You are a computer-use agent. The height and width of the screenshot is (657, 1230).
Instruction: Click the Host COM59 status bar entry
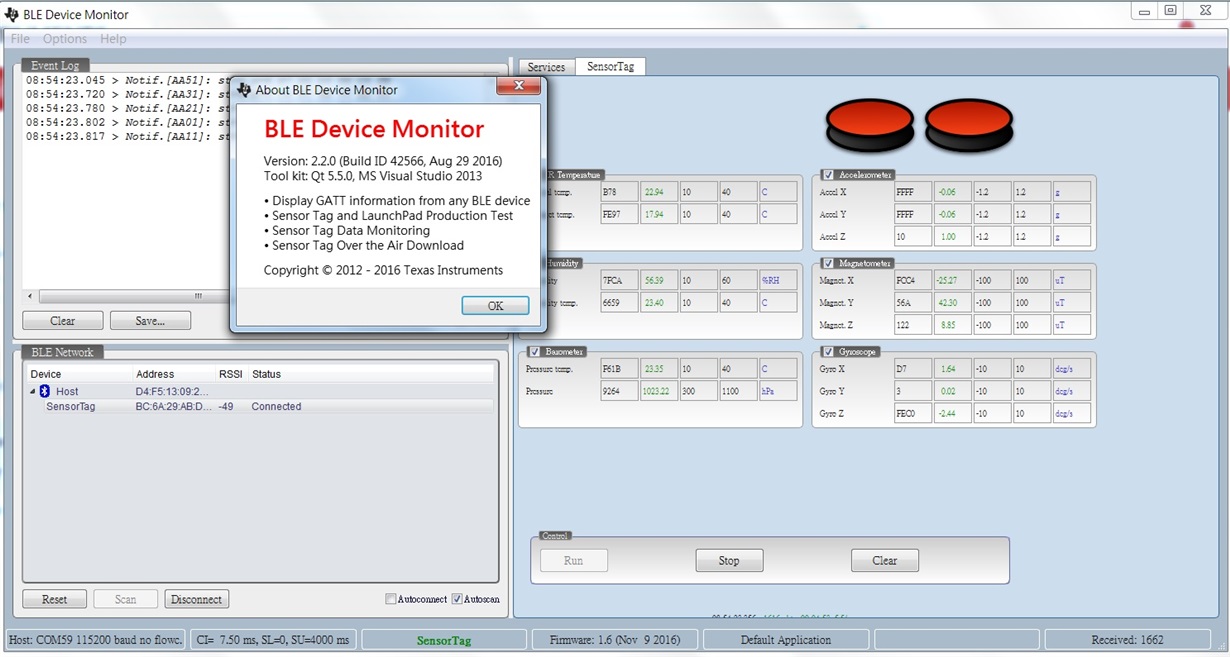pyautogui.click(x=97, y=640)
